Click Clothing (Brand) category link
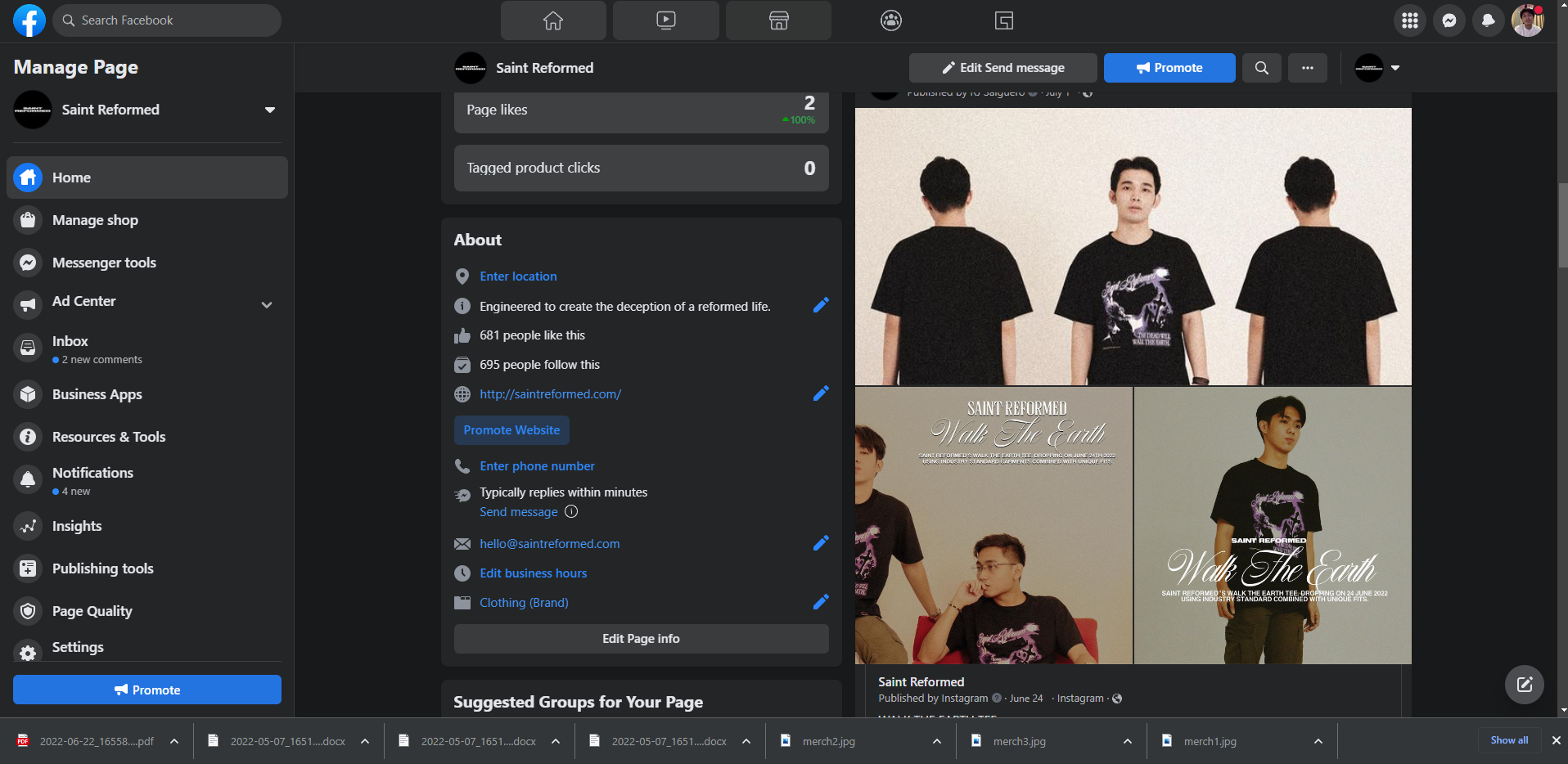 (524, 603)
